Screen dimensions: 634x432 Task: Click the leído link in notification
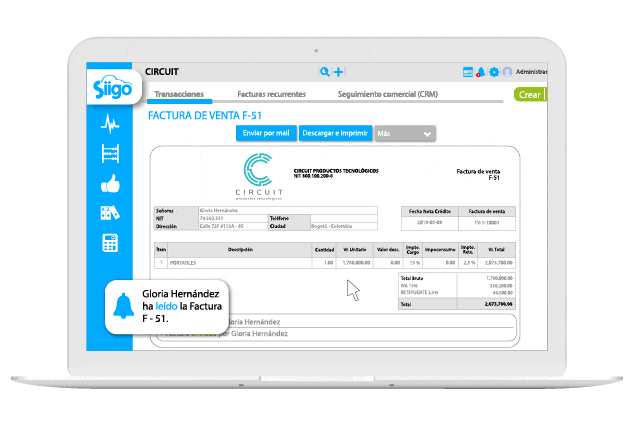pyautogui.click(x=166, y=306)
